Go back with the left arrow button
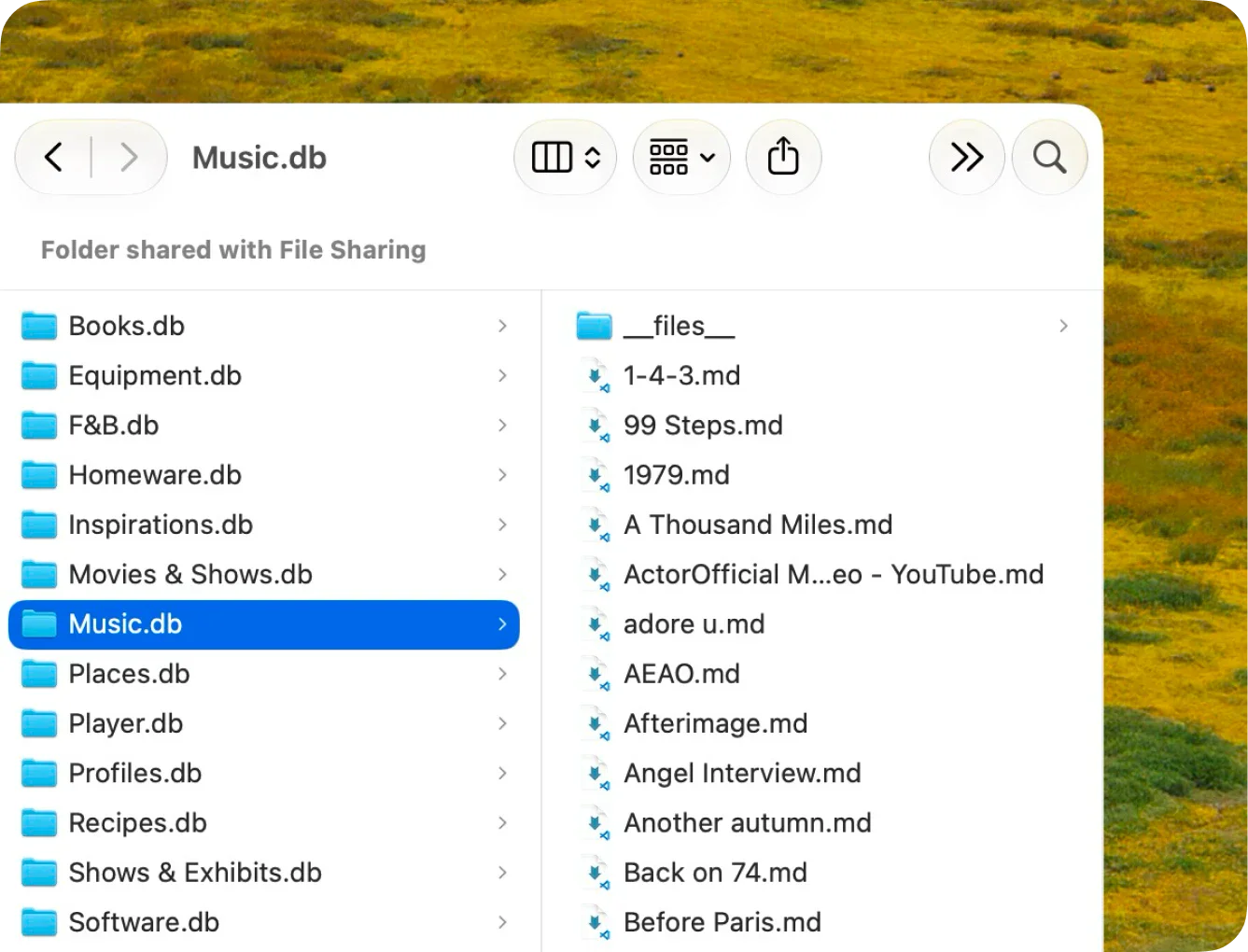 tap(54, 157)
